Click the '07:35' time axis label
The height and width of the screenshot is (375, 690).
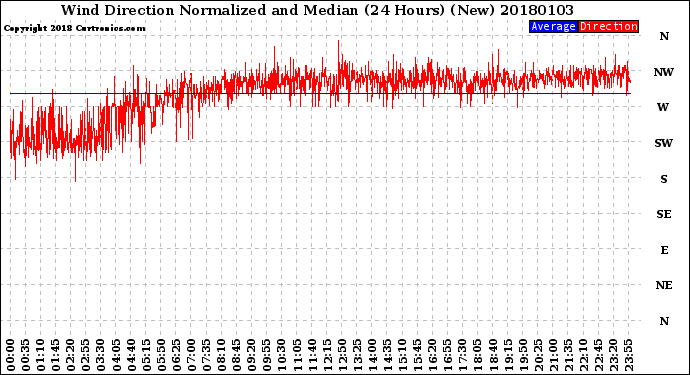tap(206, 355)
